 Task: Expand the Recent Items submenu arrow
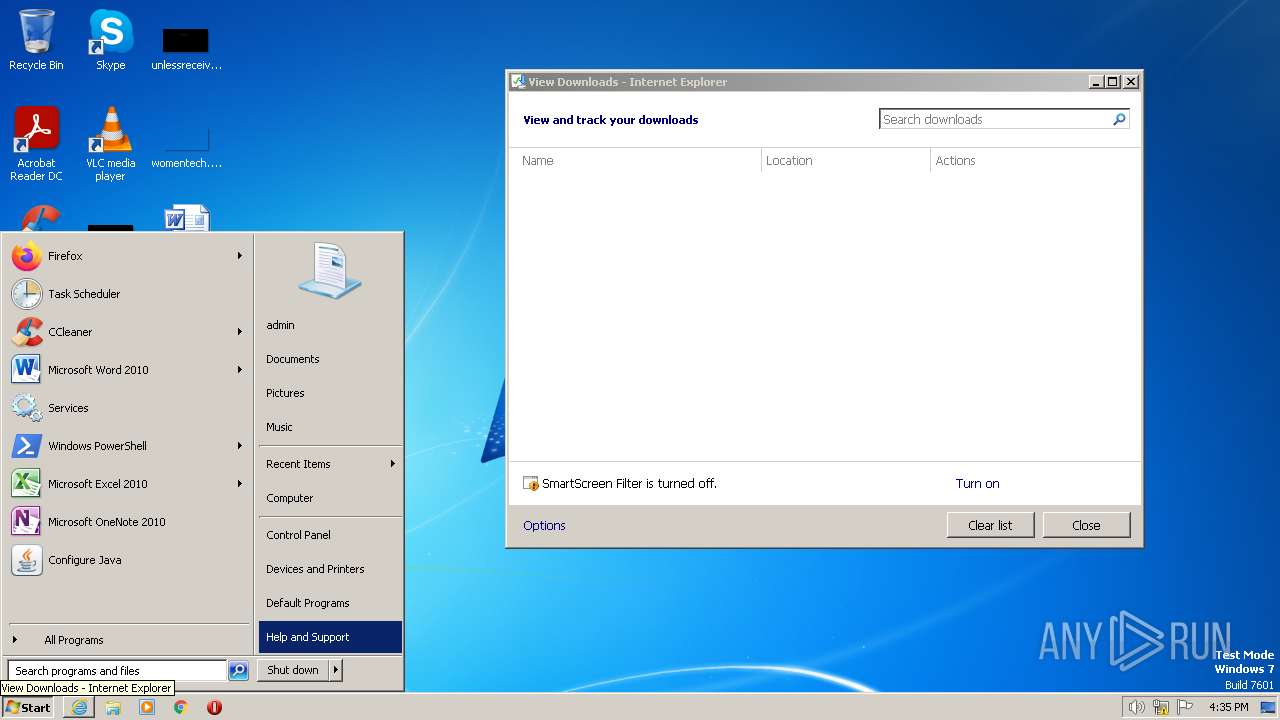(393, 464)
